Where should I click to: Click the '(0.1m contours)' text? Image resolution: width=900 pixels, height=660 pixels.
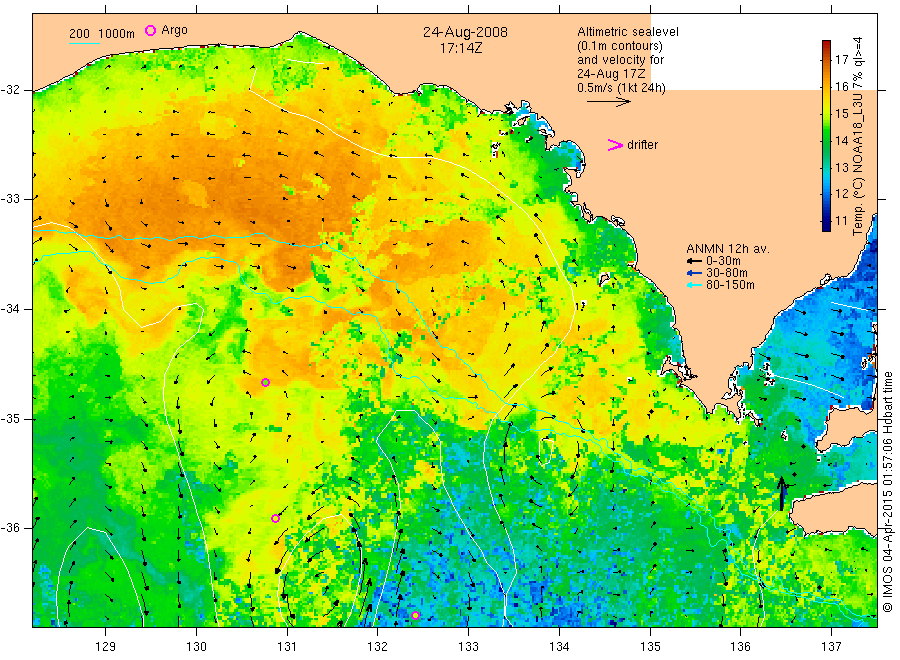[620, 46]
